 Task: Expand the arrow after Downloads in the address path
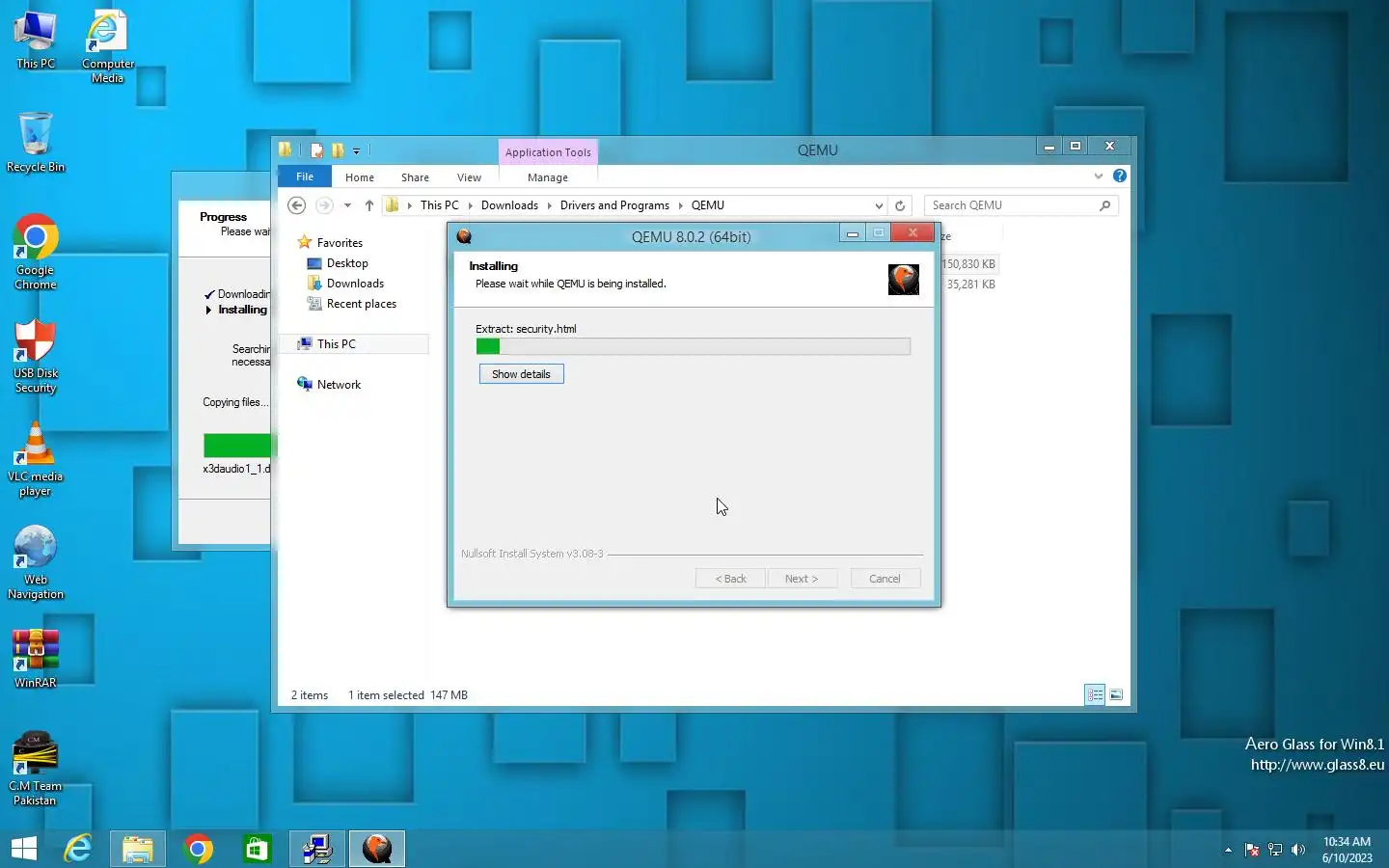(549, 205)
